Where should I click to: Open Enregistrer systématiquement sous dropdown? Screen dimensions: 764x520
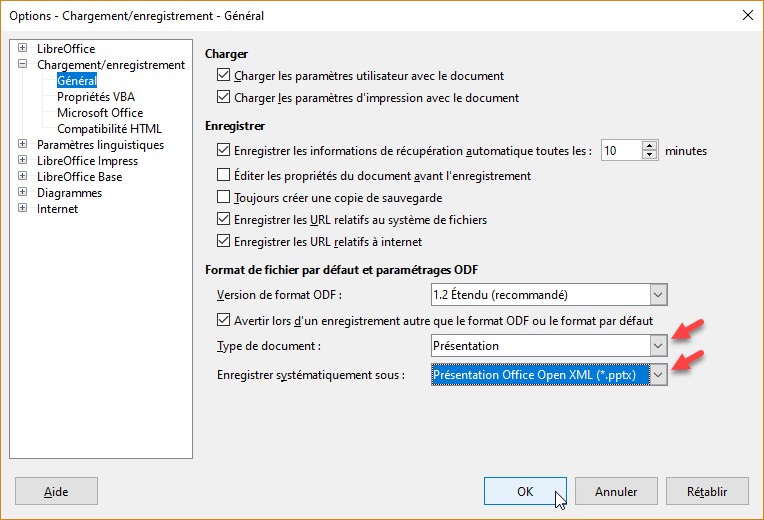[x=657, y=374]
